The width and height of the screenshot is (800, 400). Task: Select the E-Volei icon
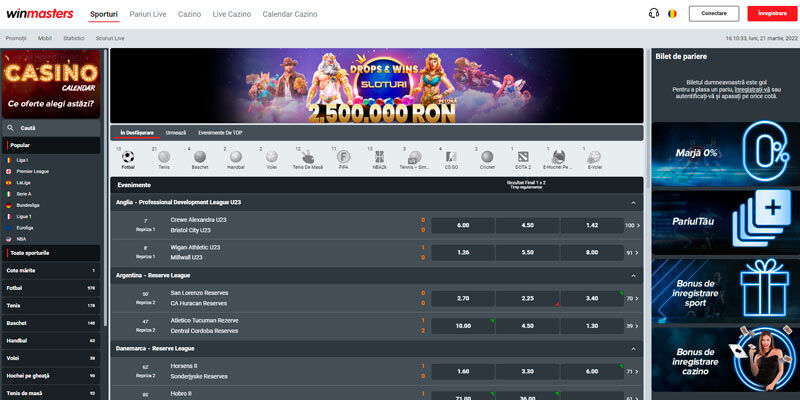(594, 157)
